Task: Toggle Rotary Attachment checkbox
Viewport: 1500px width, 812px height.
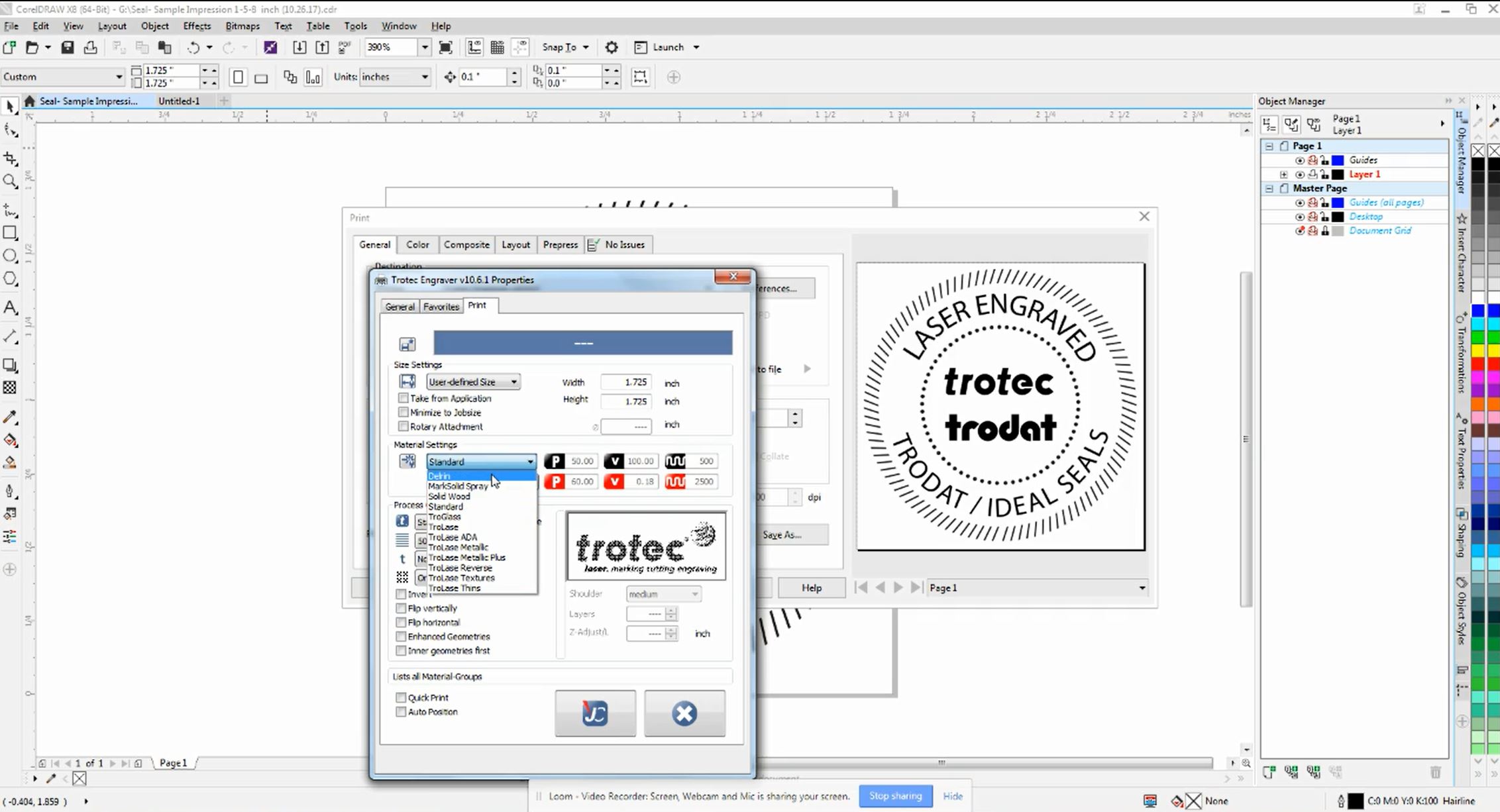Action: 403,426
